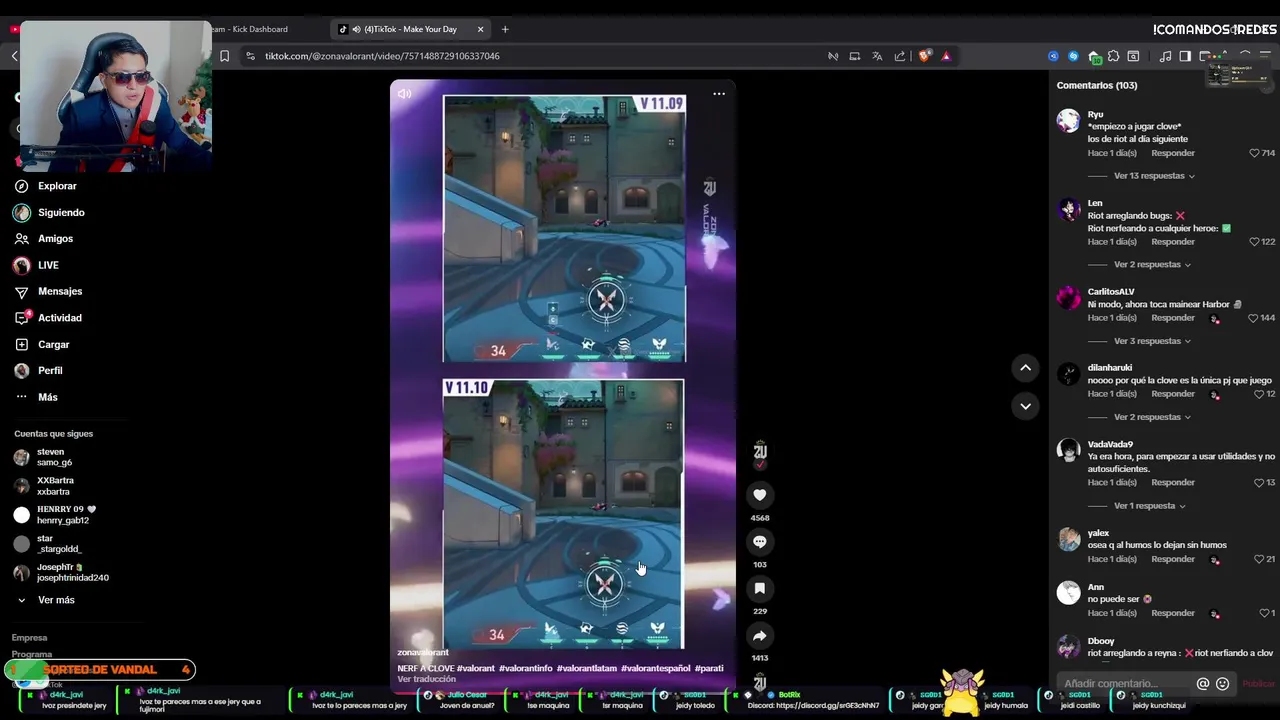Screen dimensions: 1280x720
Task: Like dilanharuki's comment heart
Action: [x=1259, y=394]
